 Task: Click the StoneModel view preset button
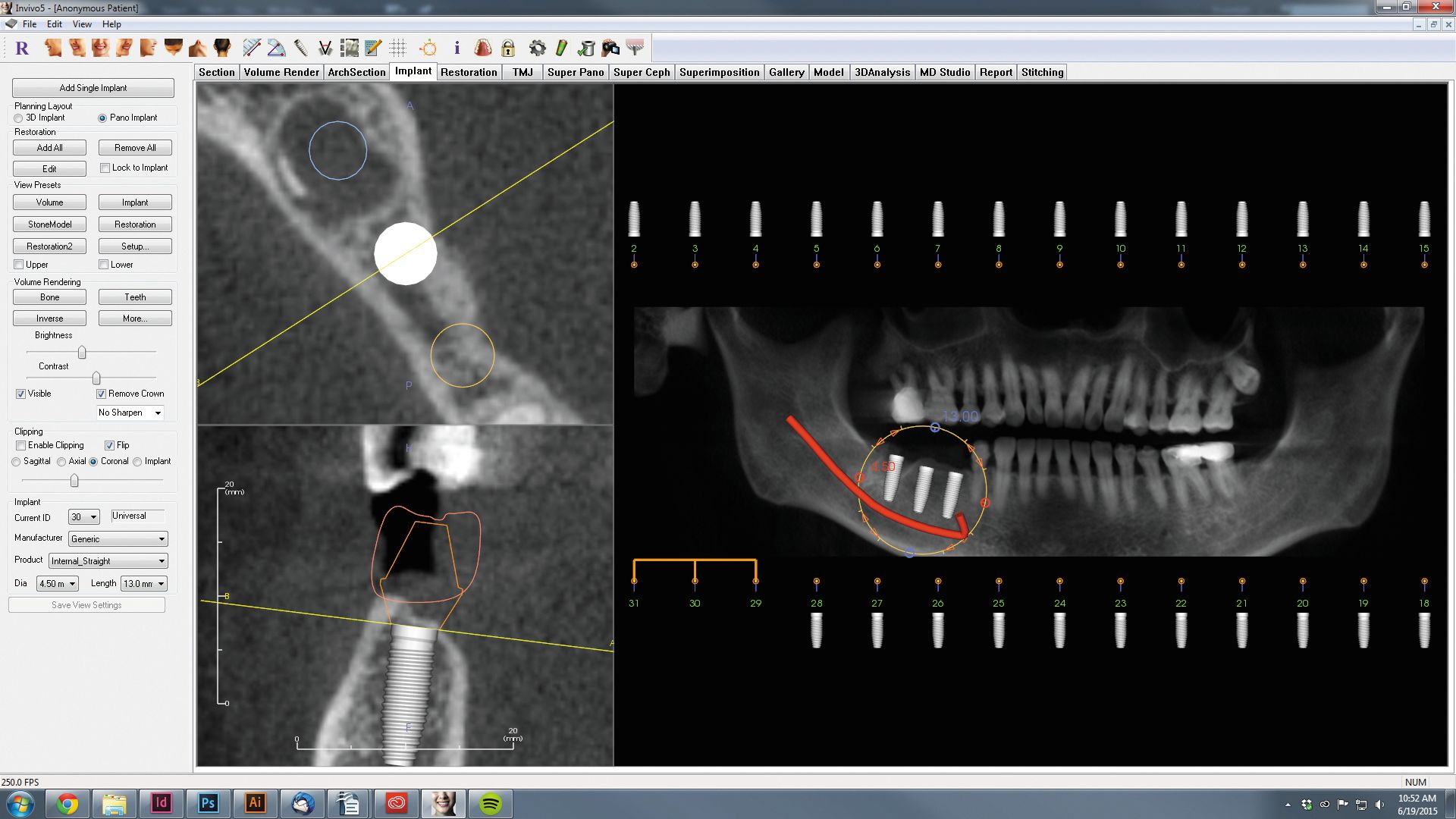(49, 224)
